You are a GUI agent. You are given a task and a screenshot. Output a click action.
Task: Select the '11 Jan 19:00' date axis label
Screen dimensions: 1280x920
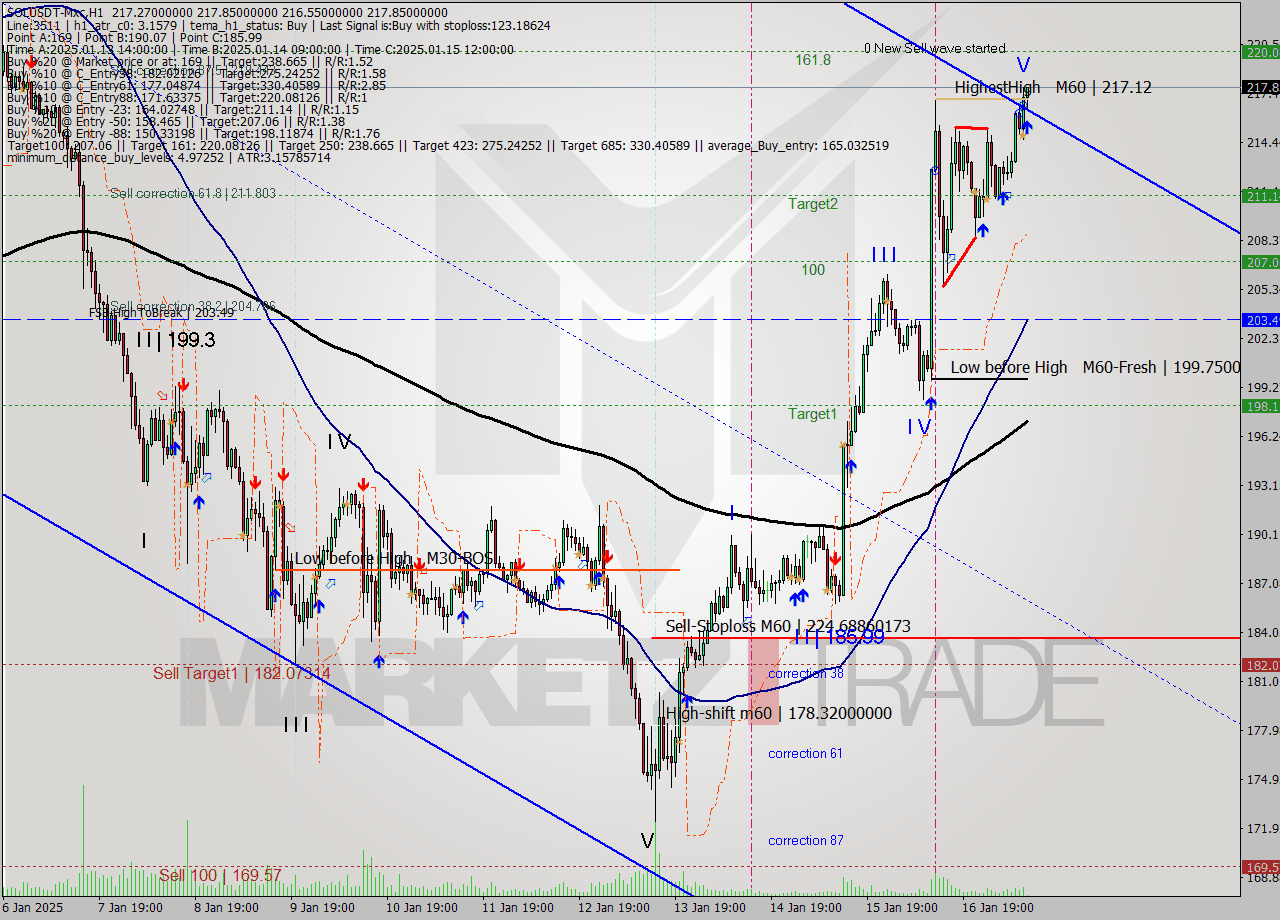point(517,907)
